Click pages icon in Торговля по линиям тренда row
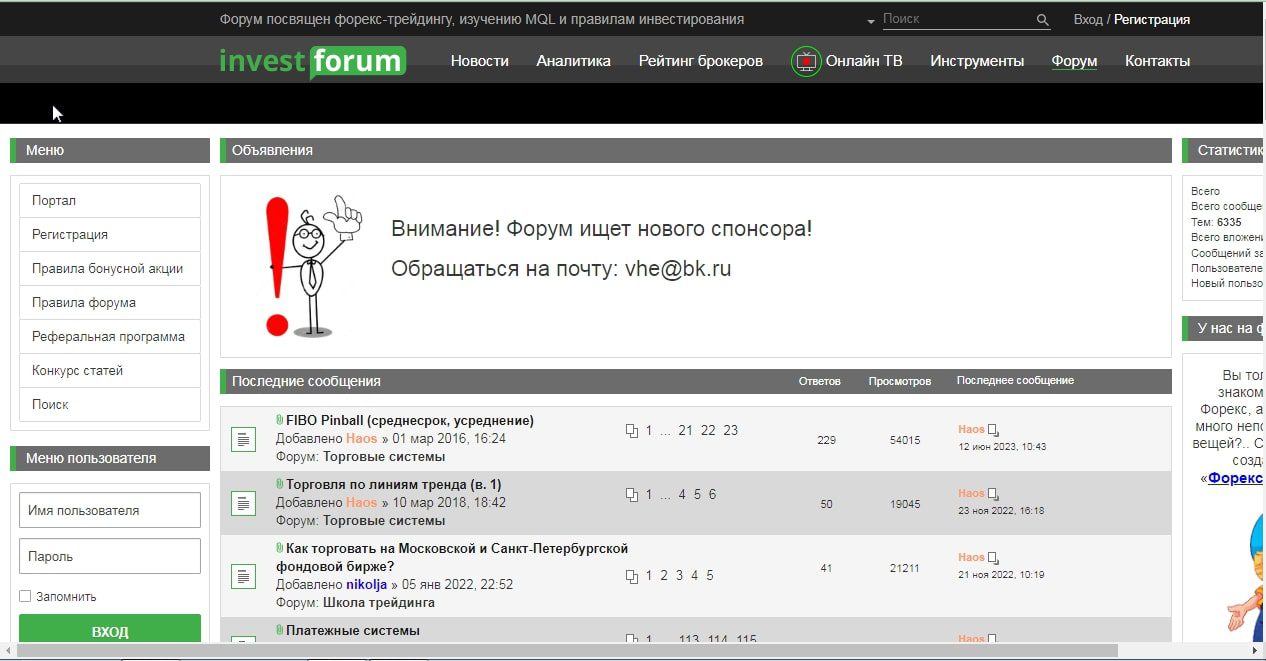Image resolution: width=1266 pixels, height=661 pixels. click(x=631, y=495)
